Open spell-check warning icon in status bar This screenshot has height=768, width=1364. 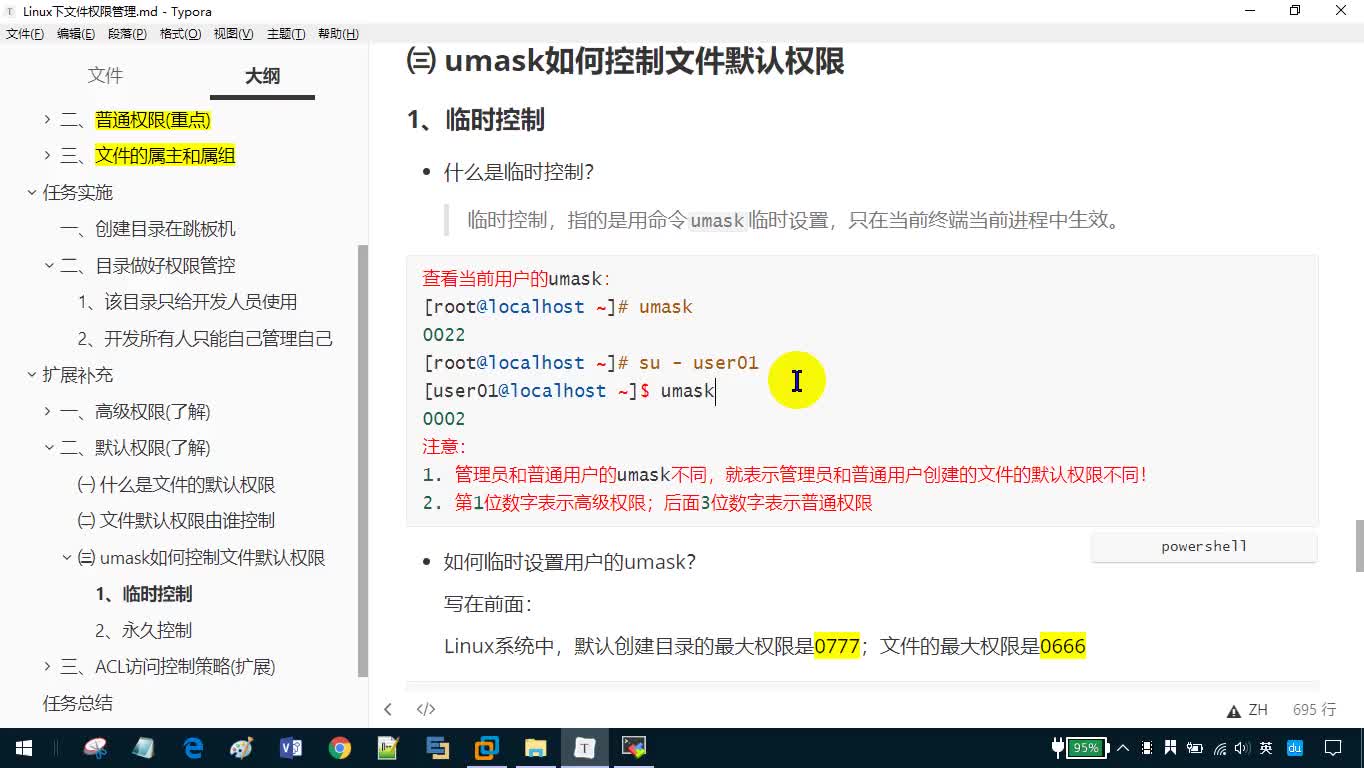click(x=1234, y=710)
